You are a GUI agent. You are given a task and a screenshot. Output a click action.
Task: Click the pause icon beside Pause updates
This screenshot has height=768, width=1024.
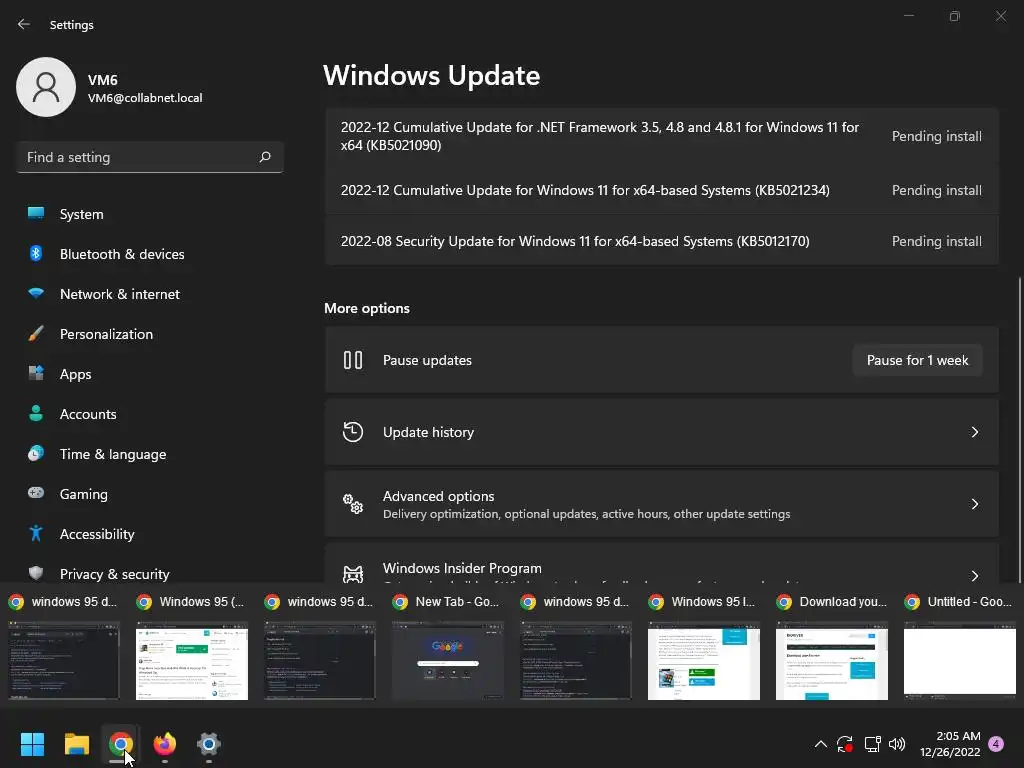[353, 360]
